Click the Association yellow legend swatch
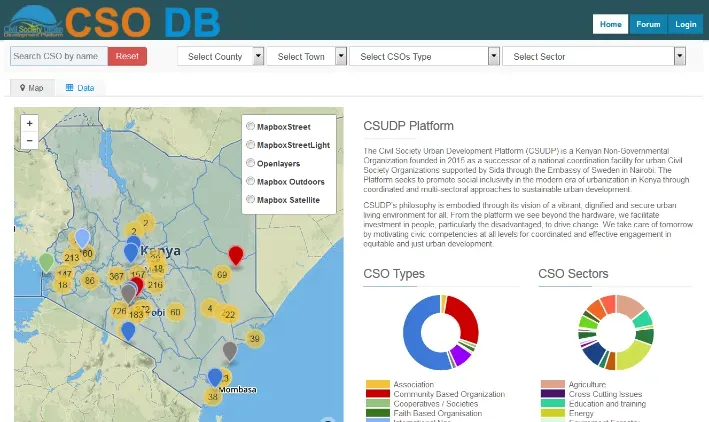Viewport: 709px width, 422px height. [x=378, y=384]
